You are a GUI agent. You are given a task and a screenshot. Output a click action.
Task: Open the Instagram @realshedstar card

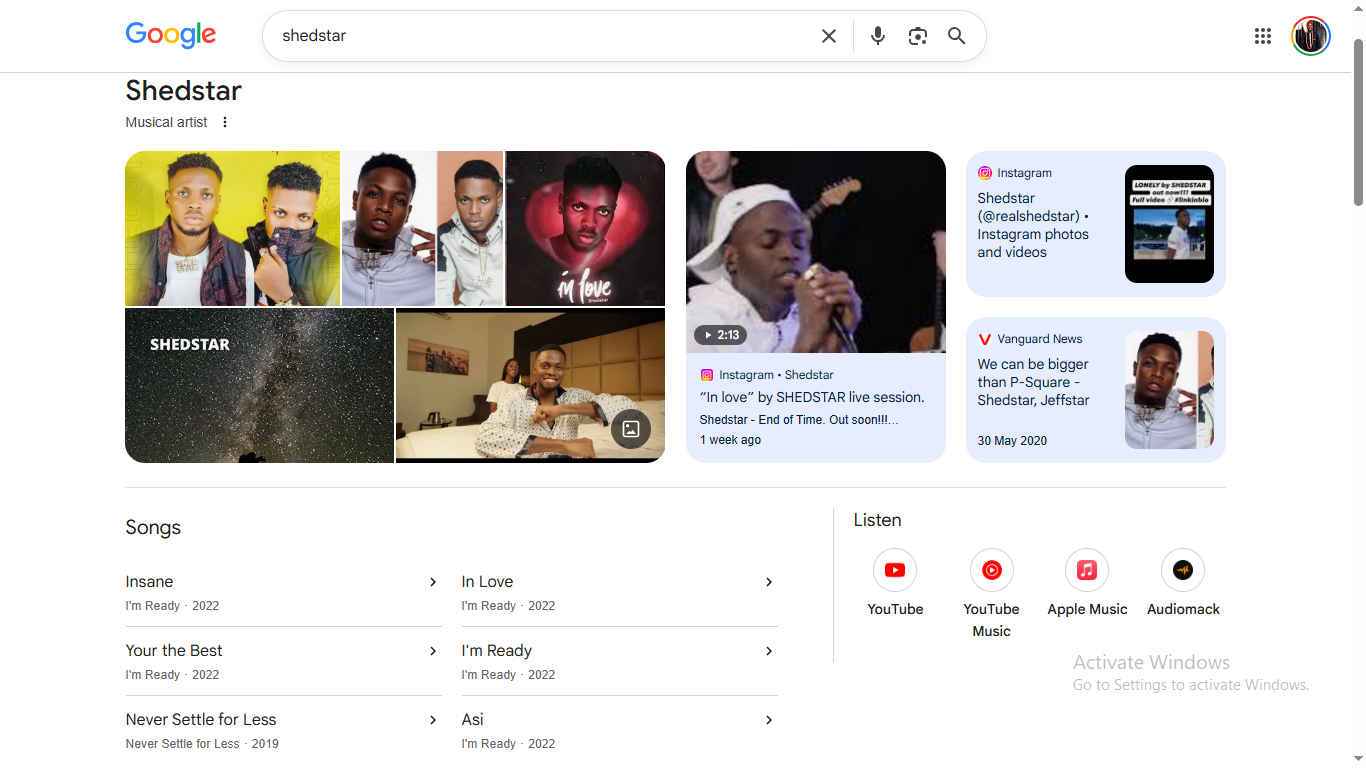pos(1096,224)
